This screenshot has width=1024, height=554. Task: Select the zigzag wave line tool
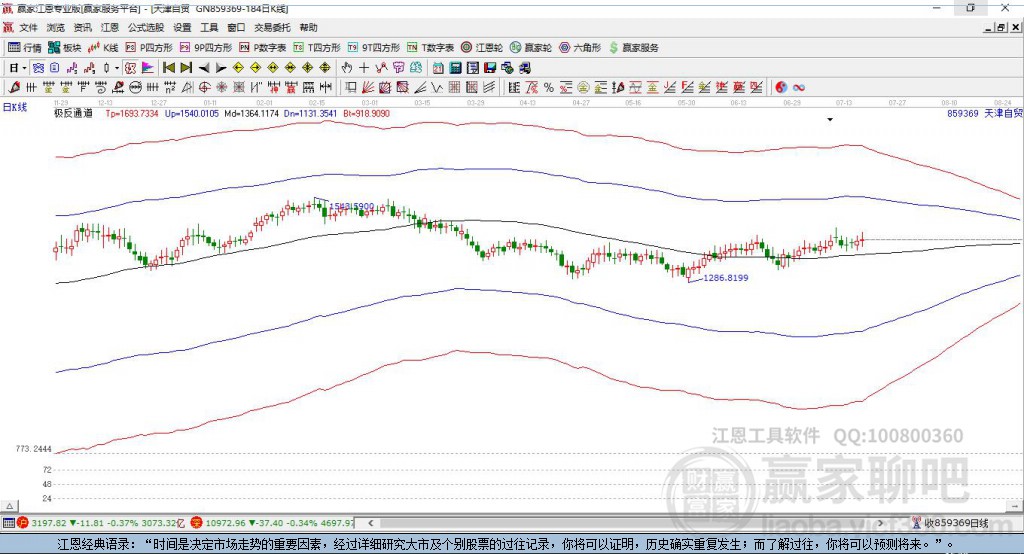(436, 88)
